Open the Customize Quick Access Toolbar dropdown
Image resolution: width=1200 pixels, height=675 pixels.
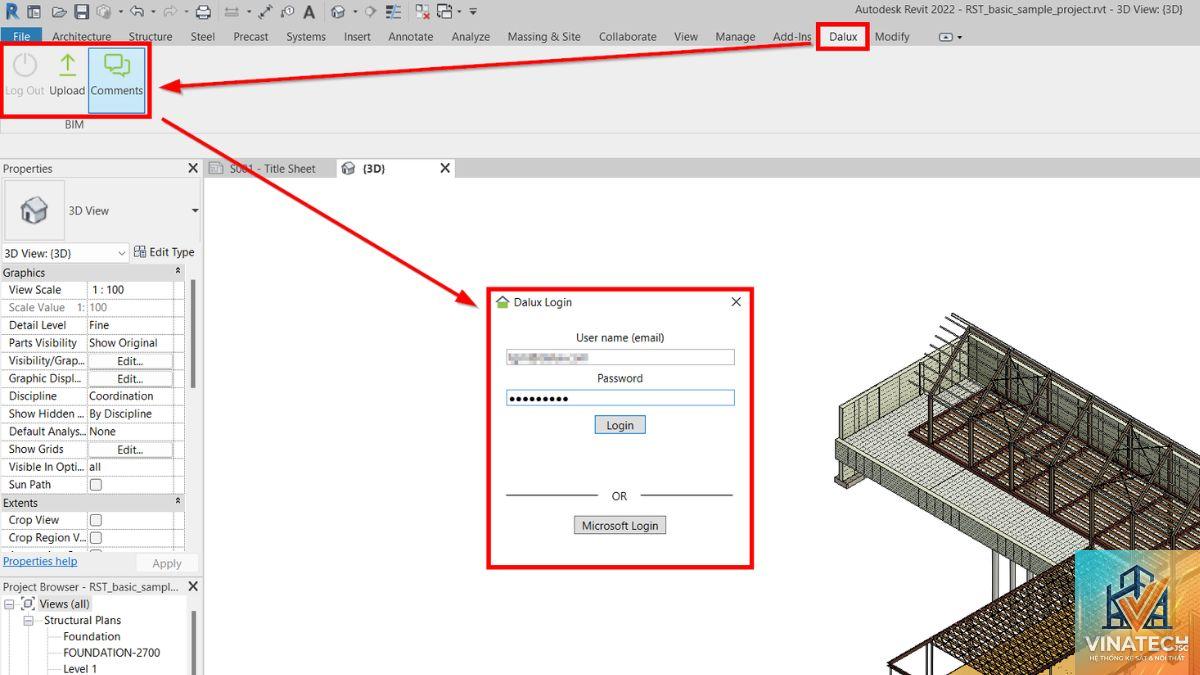(x=473, y=12)
